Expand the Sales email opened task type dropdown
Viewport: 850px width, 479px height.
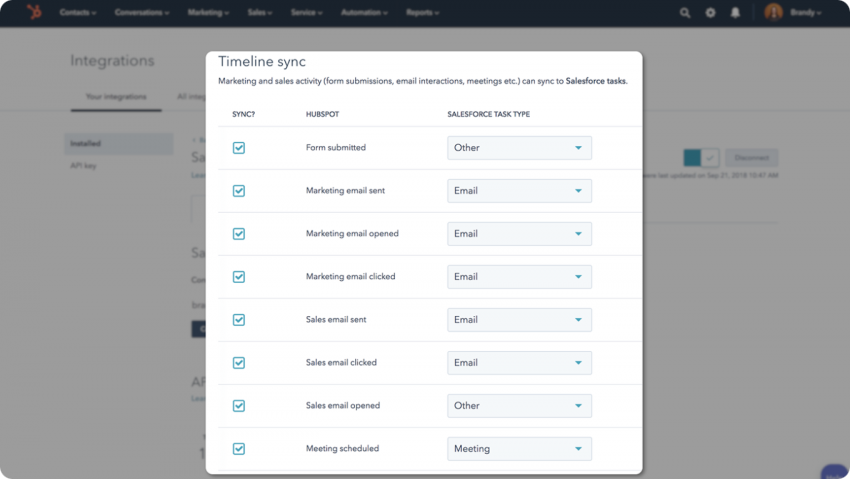519,406
